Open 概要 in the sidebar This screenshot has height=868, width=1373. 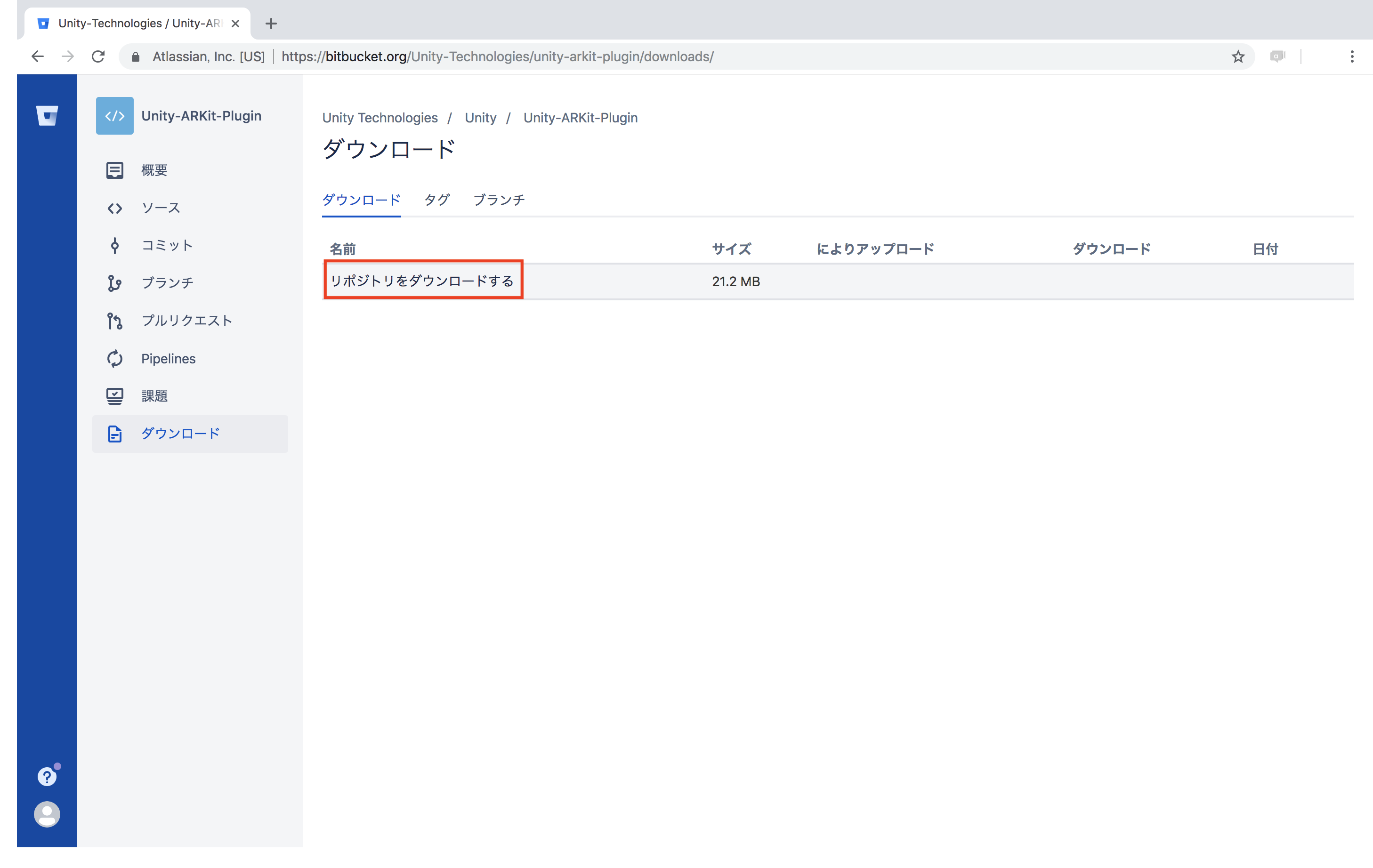[x=190, y=170]
